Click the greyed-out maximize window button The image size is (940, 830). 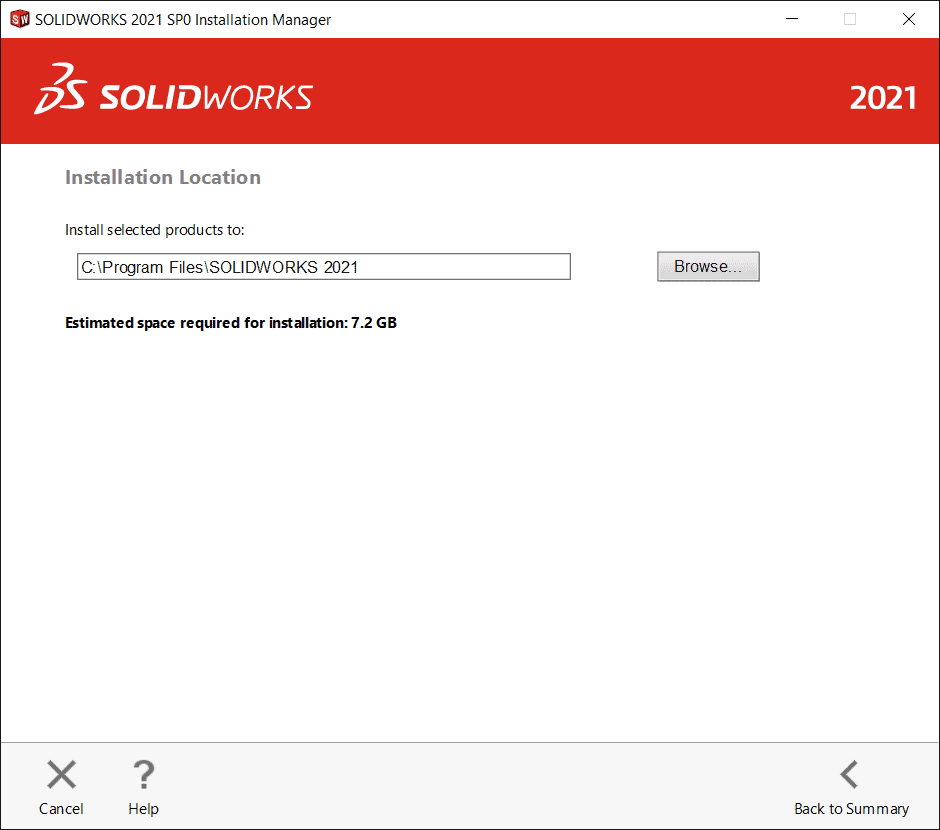pos(850,19)
